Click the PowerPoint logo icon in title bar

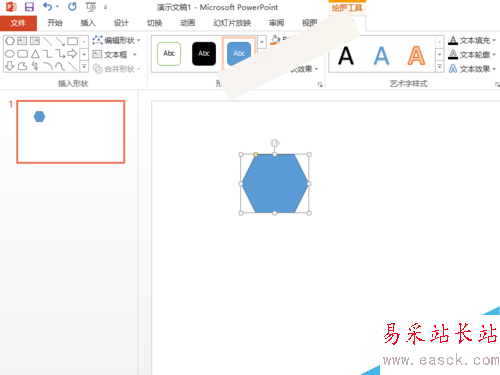pos(11,7)
